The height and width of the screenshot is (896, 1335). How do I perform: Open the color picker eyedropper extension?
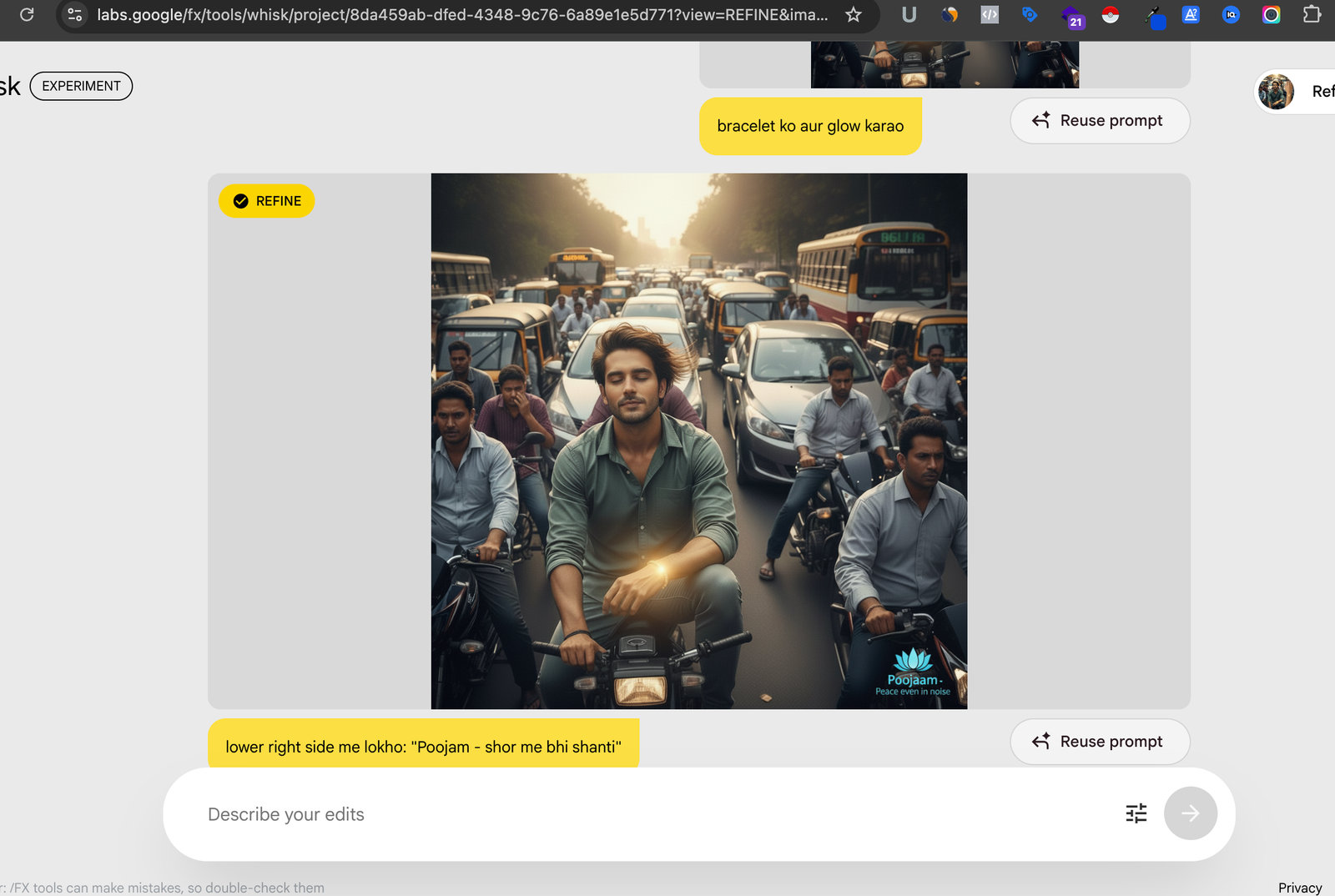click(x=1153, y=15)
